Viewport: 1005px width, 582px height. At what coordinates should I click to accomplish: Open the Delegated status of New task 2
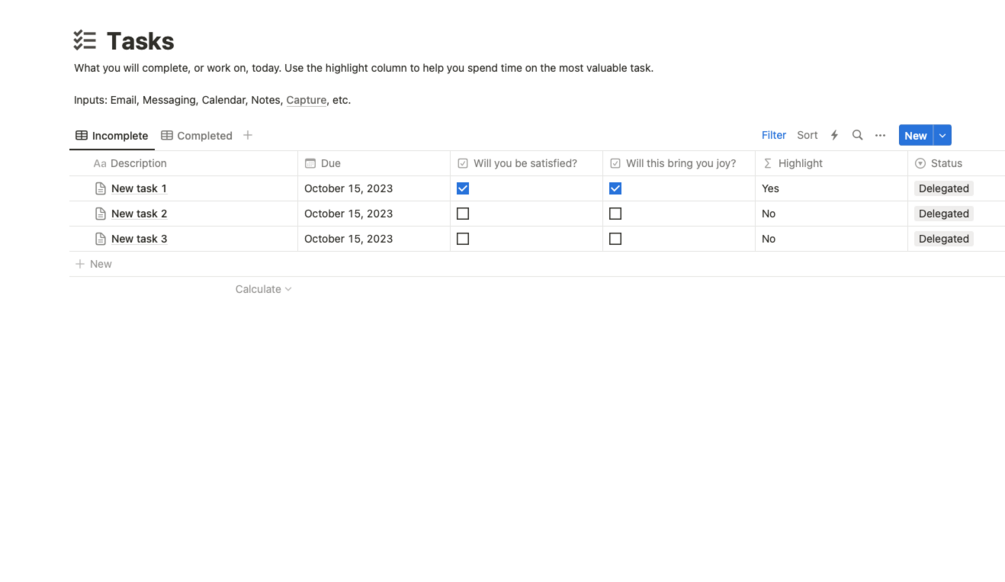pyautogui.click(x=943, y=213)
